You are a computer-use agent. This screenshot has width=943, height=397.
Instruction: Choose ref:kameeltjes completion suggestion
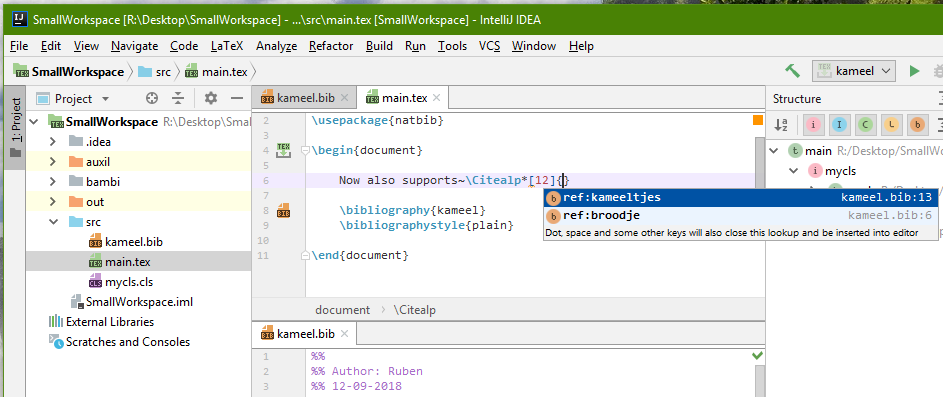click(741, 197)
